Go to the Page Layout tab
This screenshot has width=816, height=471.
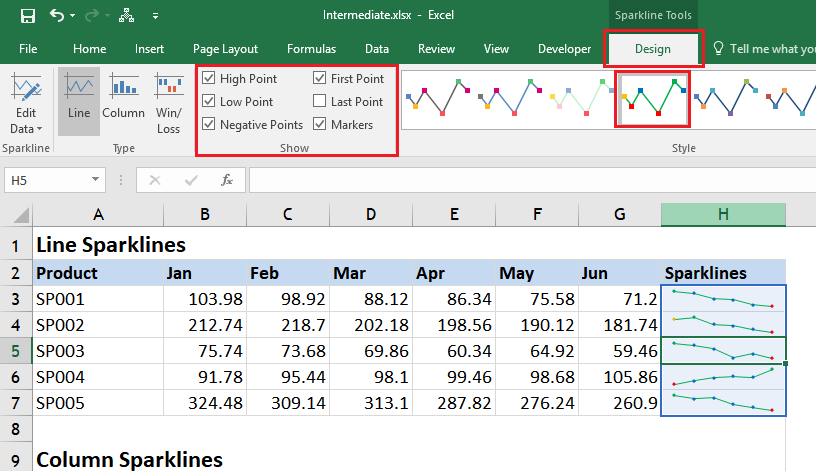[225, 49]
